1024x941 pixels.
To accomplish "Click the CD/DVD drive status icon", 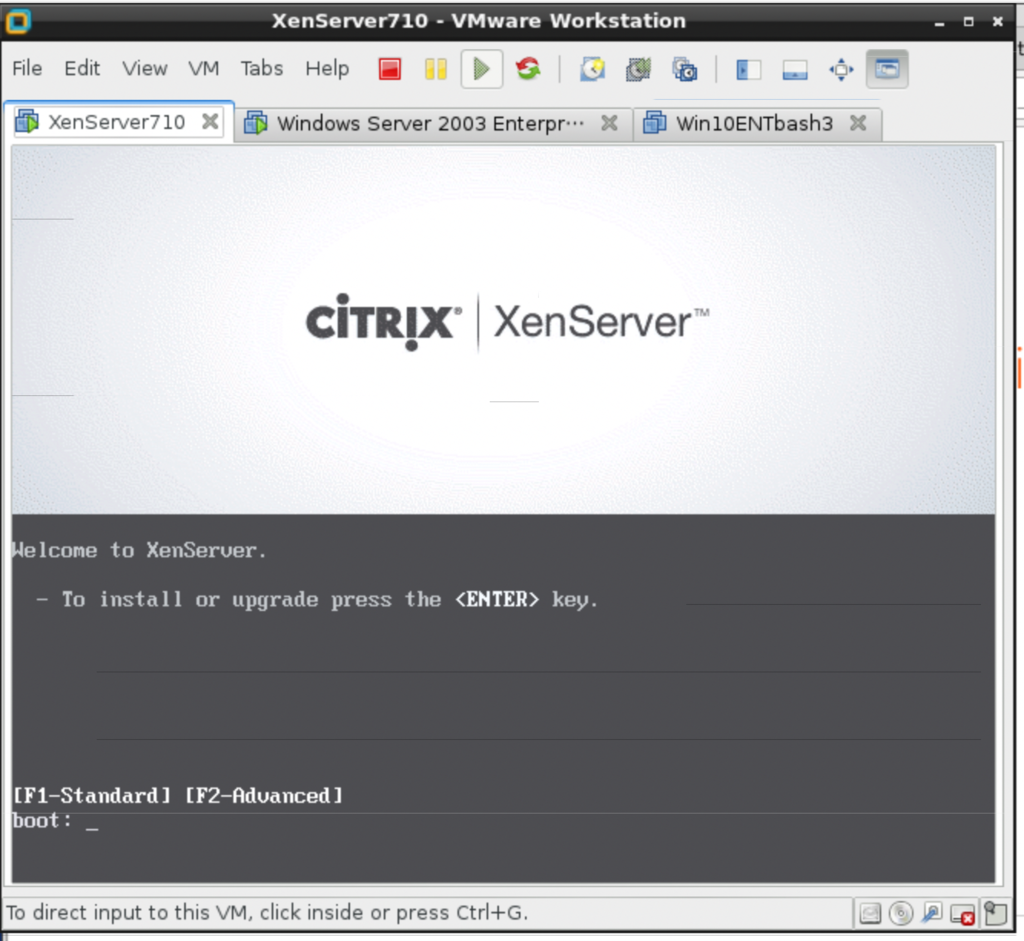I will click(x=901, y=913).
